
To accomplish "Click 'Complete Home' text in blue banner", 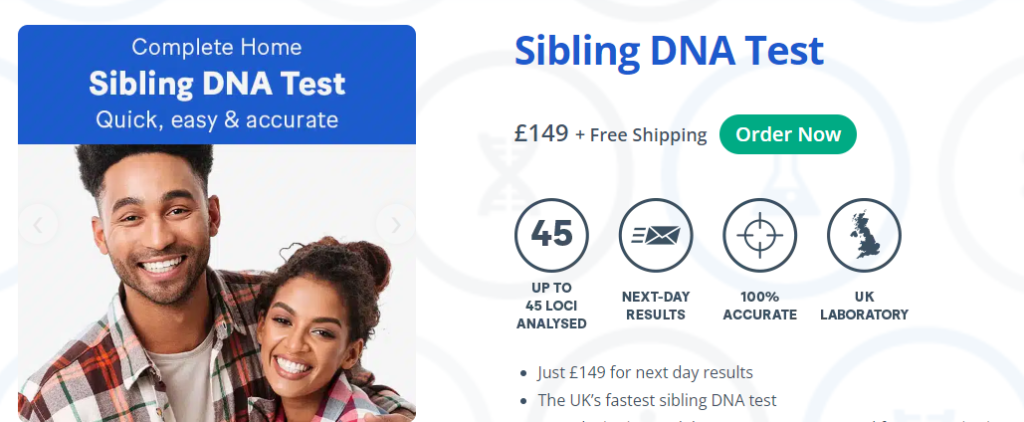I will pos(216,47).
